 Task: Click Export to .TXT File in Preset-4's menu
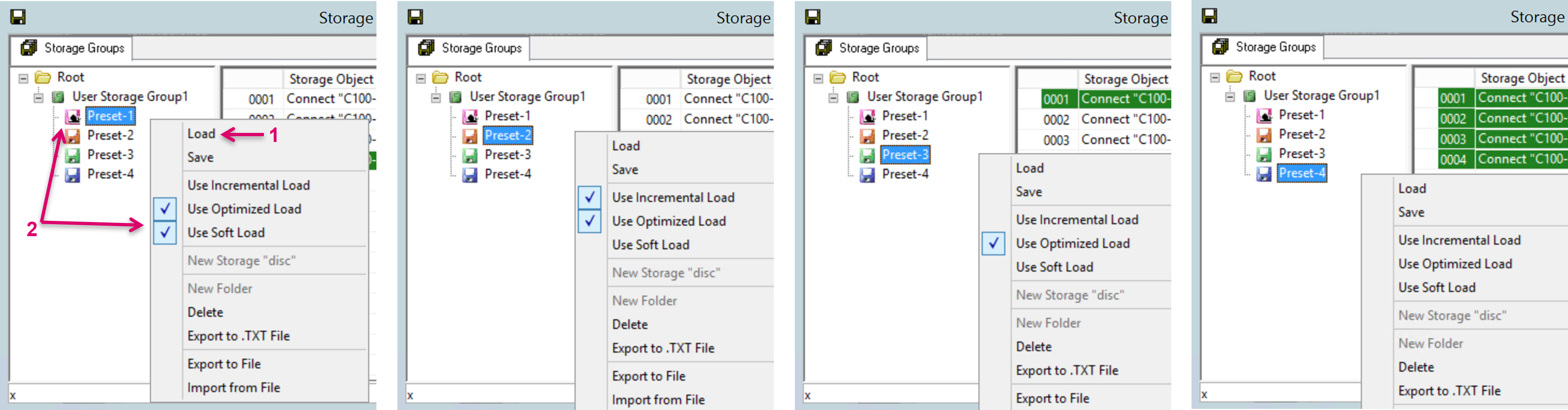click(1449, 390)
